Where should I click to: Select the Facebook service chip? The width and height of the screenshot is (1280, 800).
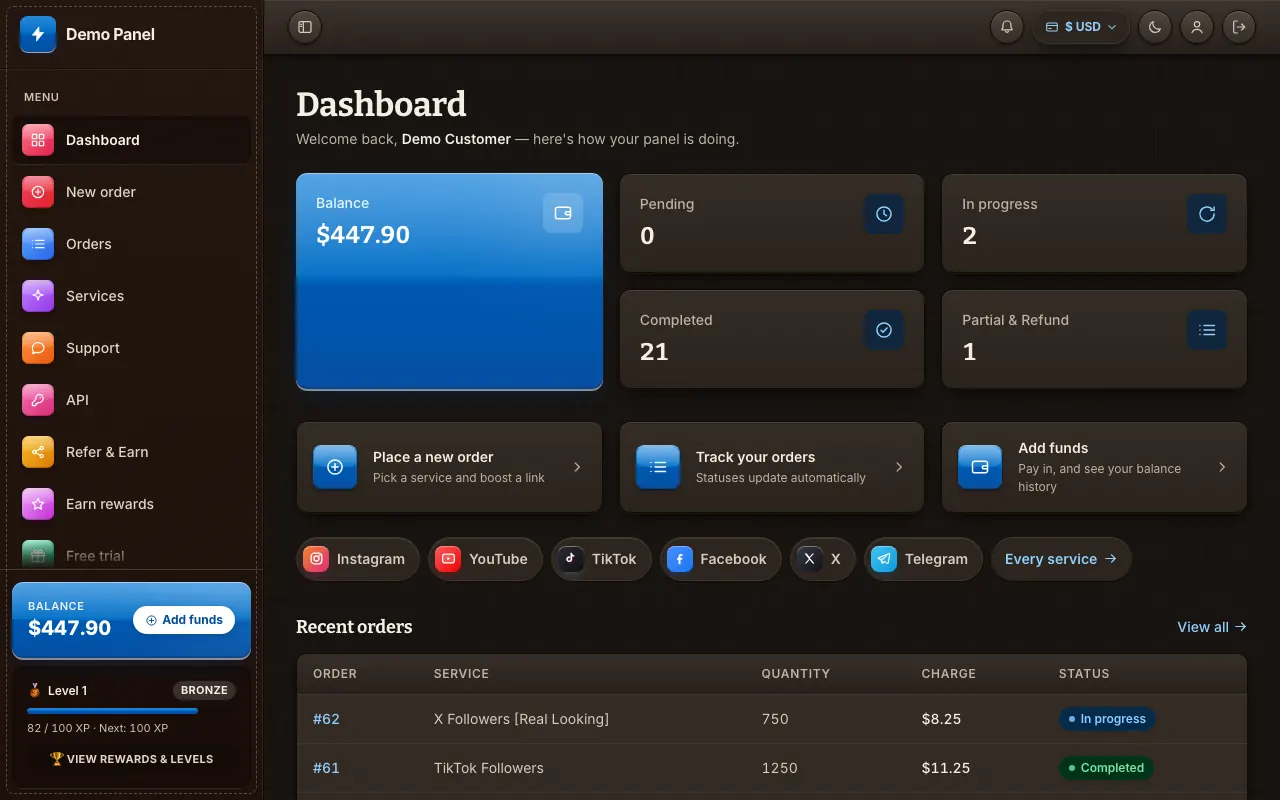(720, 559)
